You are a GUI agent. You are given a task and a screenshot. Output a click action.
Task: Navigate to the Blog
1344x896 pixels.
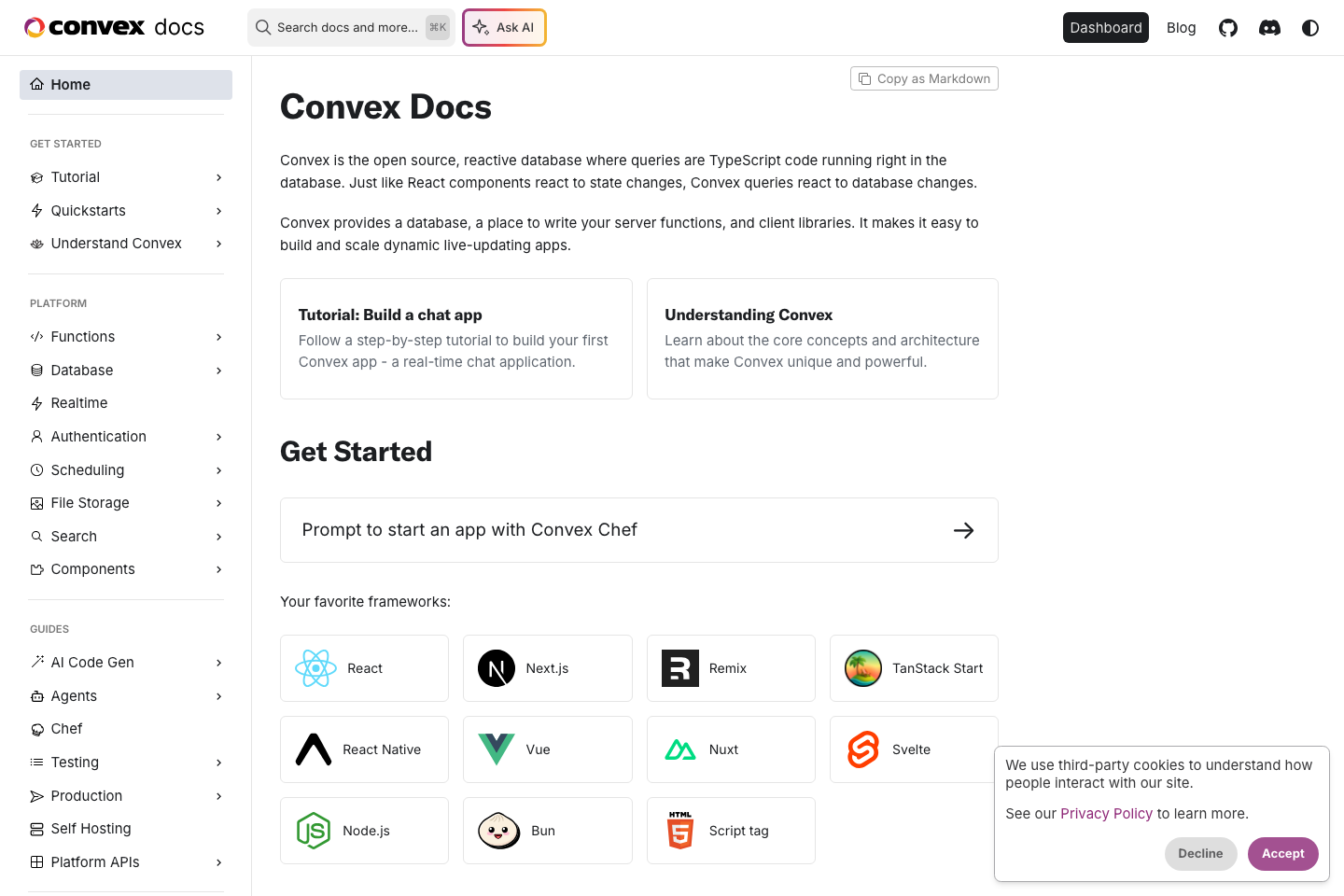coord(1181,27)
